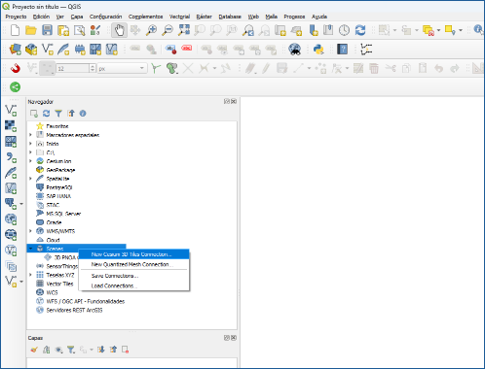Image resolution: width=485 pixels, height=369 pixels.
Task: Choose New Cesium 3D Tiles Connection entry
Action: point(134,254)
